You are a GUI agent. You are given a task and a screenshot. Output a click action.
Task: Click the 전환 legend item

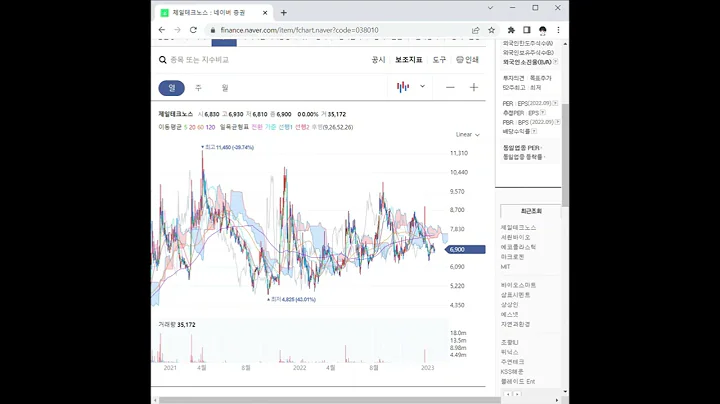257,127
